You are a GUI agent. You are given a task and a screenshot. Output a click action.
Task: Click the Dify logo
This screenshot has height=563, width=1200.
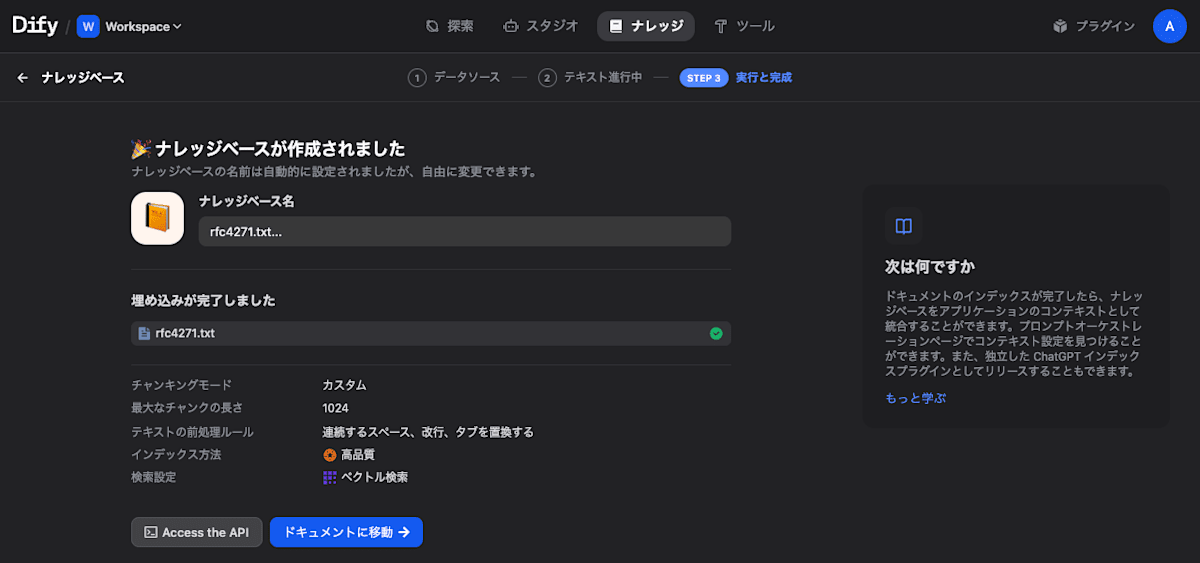(35, 26)
